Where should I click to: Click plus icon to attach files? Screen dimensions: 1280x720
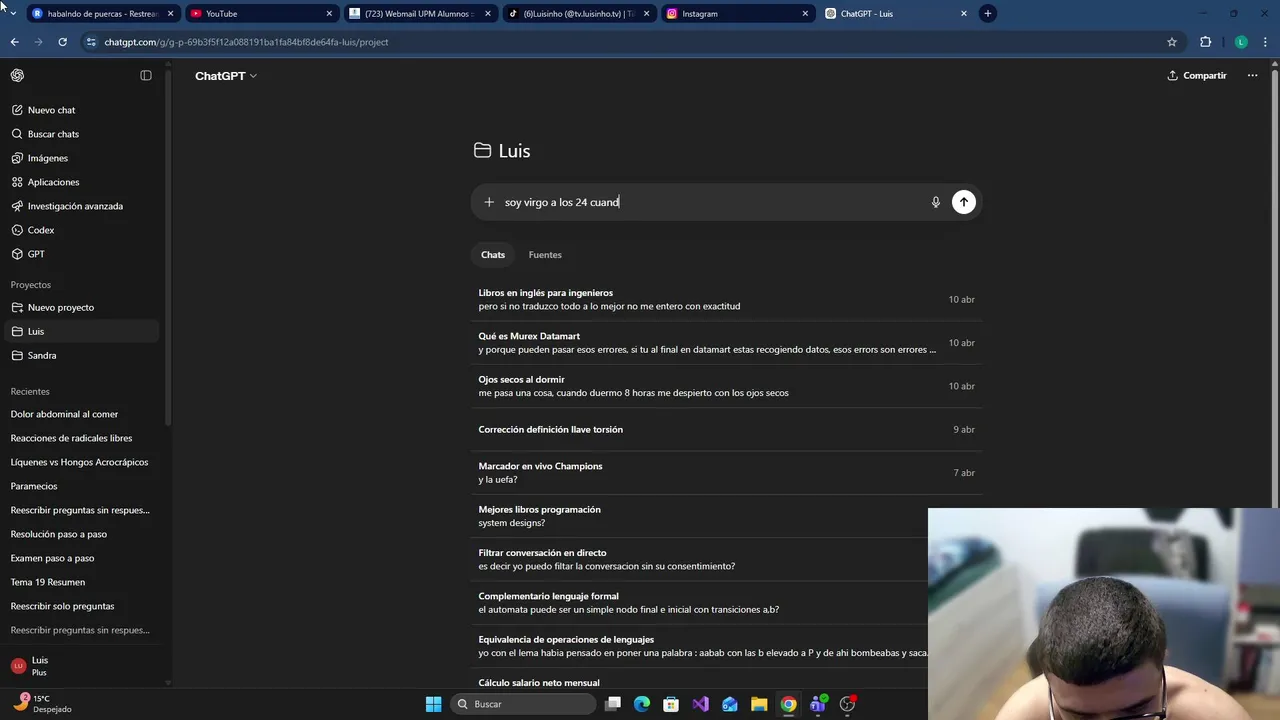point(489,202)
